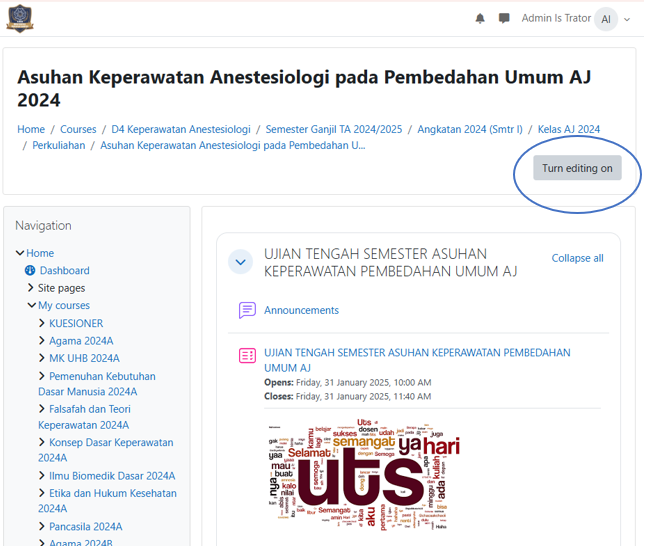
Task: Open Kelas AJ 2024 breadcrumb item
Action: point(568,129)
